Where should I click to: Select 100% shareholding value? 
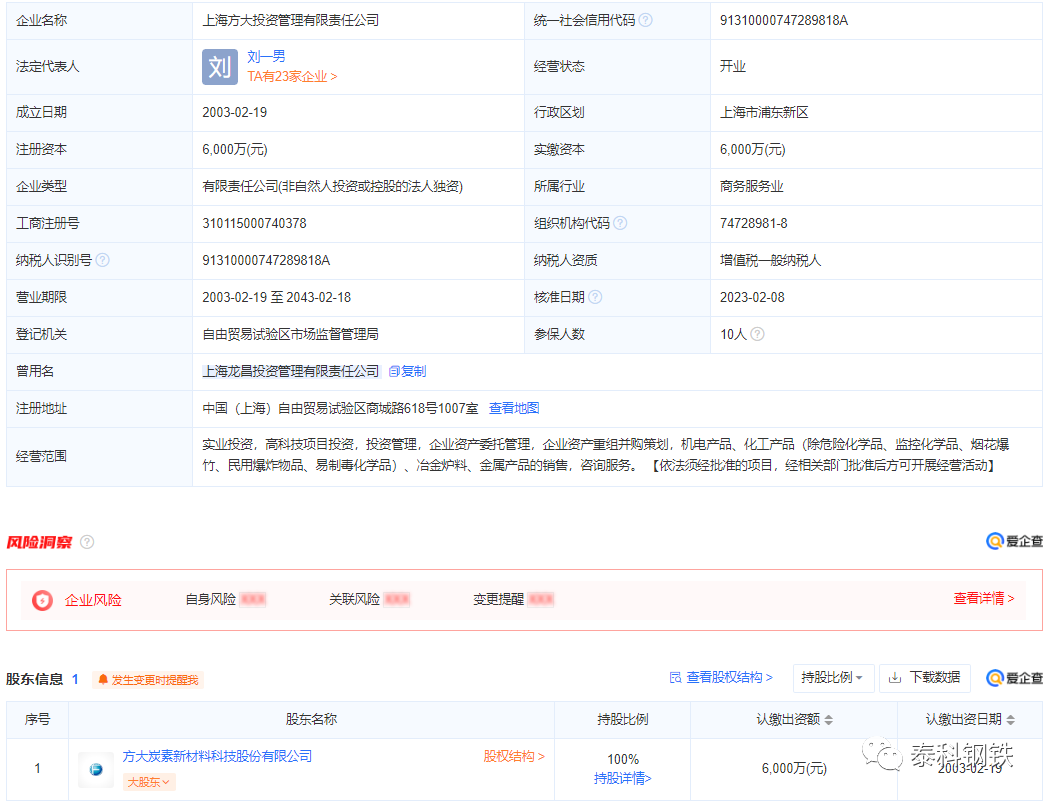click(622, 760)
